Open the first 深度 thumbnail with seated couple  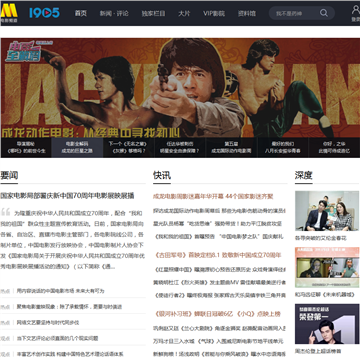pos(327,211)
